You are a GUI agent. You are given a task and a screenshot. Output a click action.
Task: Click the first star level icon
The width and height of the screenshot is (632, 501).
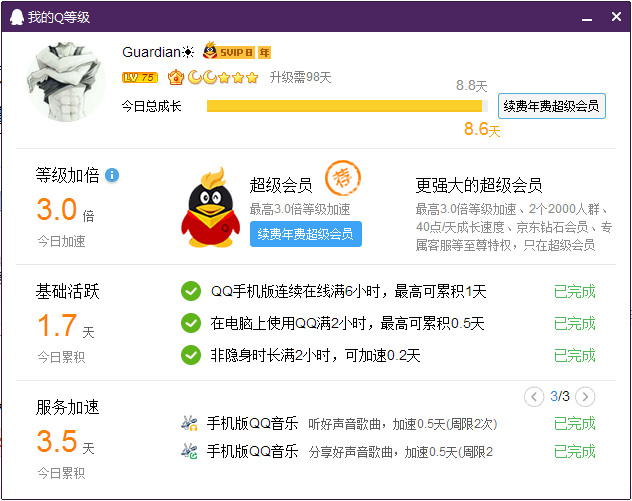pos(224,77)
